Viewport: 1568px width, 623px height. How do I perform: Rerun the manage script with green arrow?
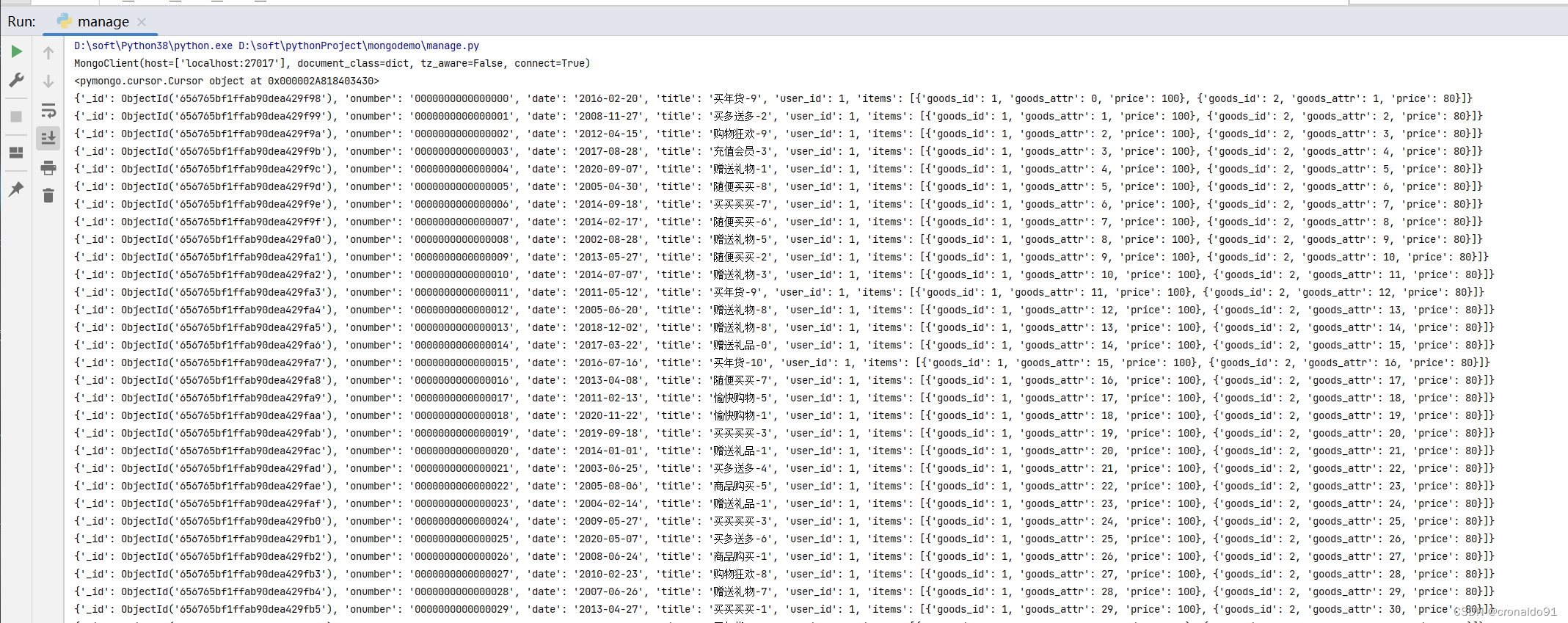coord(16,51)
